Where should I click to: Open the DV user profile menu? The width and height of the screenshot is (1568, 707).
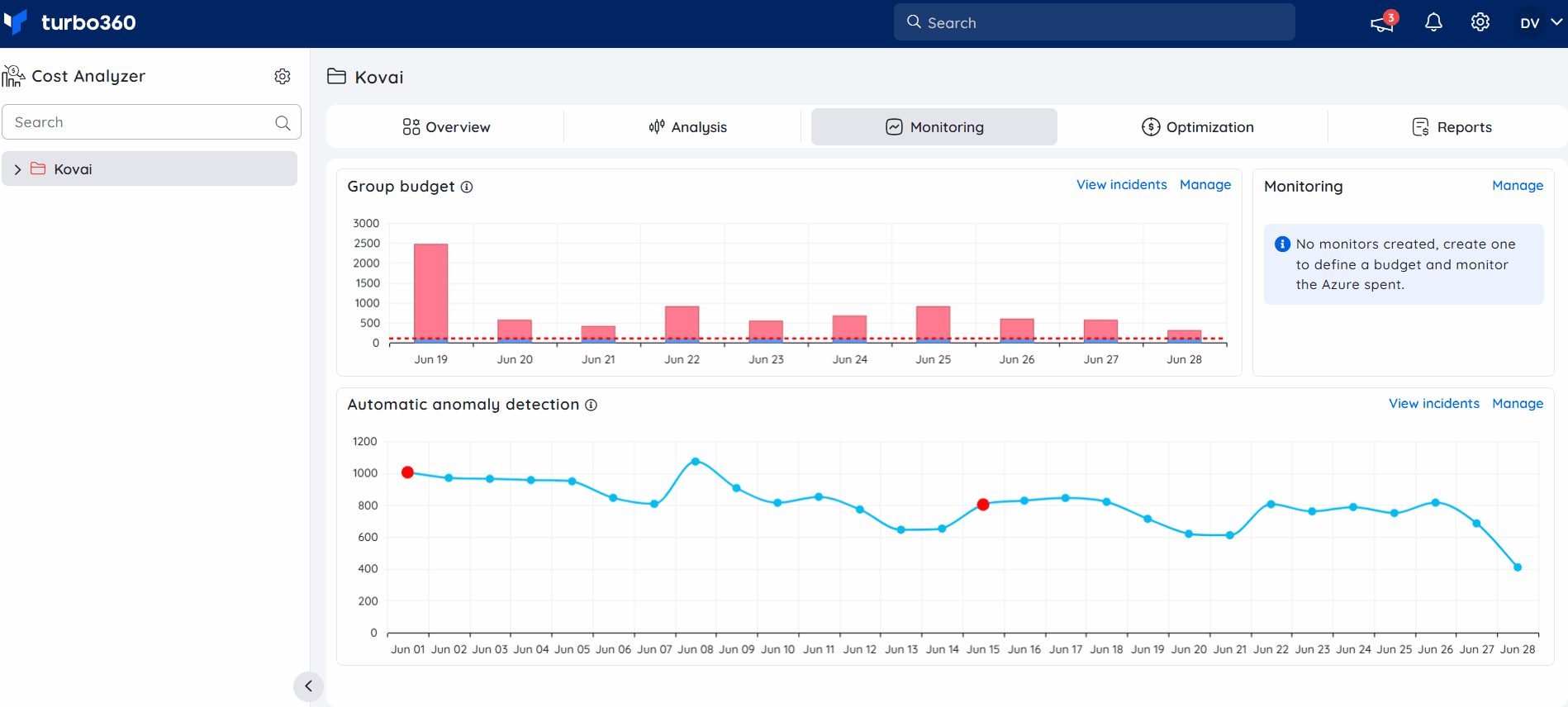pos(1540,23)
